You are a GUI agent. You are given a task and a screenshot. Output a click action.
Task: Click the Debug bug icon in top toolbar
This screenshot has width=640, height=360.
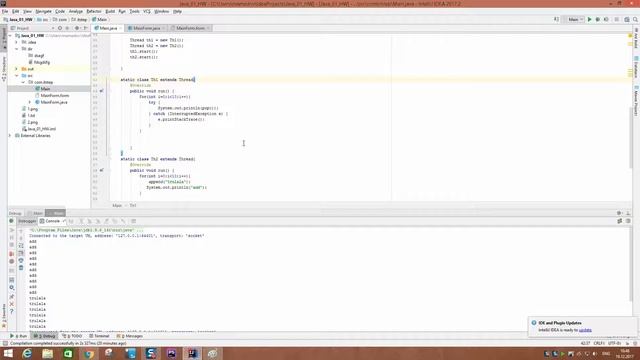(x=598, y=20)
